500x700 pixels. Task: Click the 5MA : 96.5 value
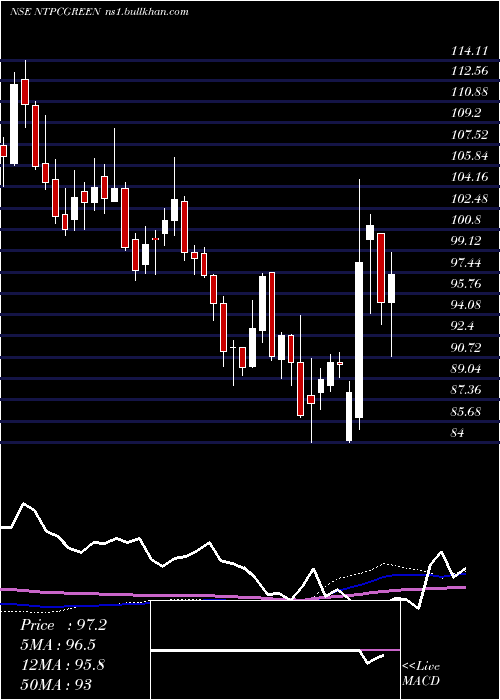point(58,645)
